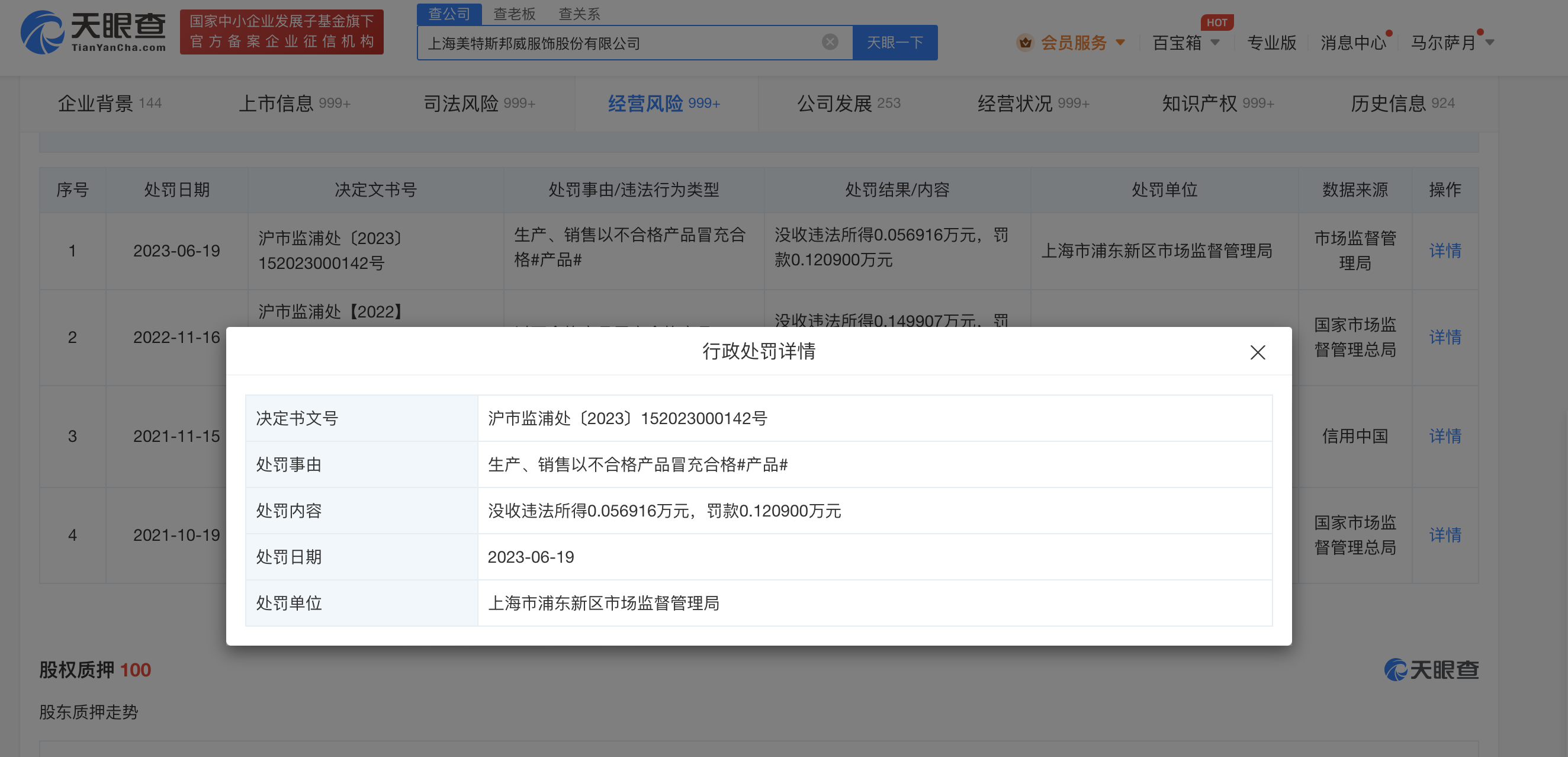Click the Tianyancha watermark logo near 股权质押
Viewport: 1568px width, 757px height.
1432,669
